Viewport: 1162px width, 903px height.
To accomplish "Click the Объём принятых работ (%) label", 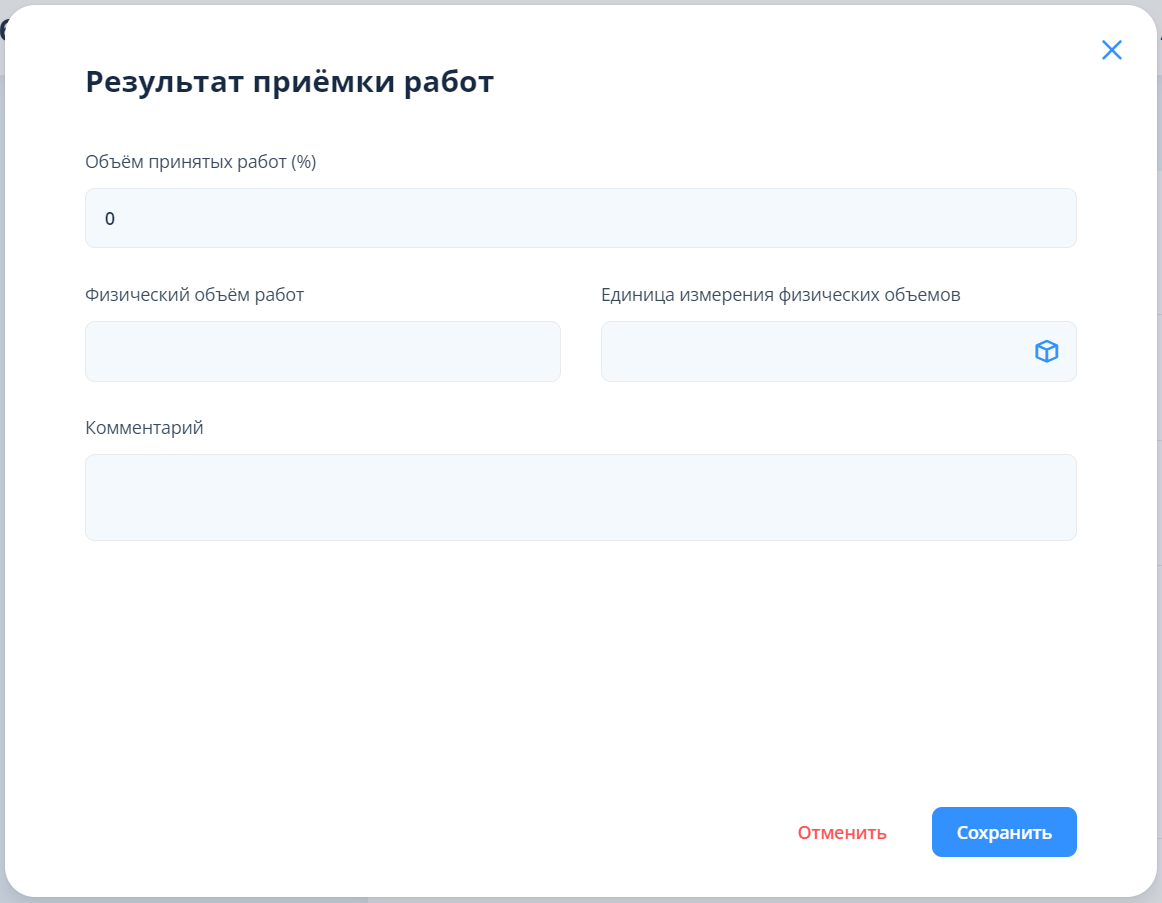I will [x=200, y=162].
